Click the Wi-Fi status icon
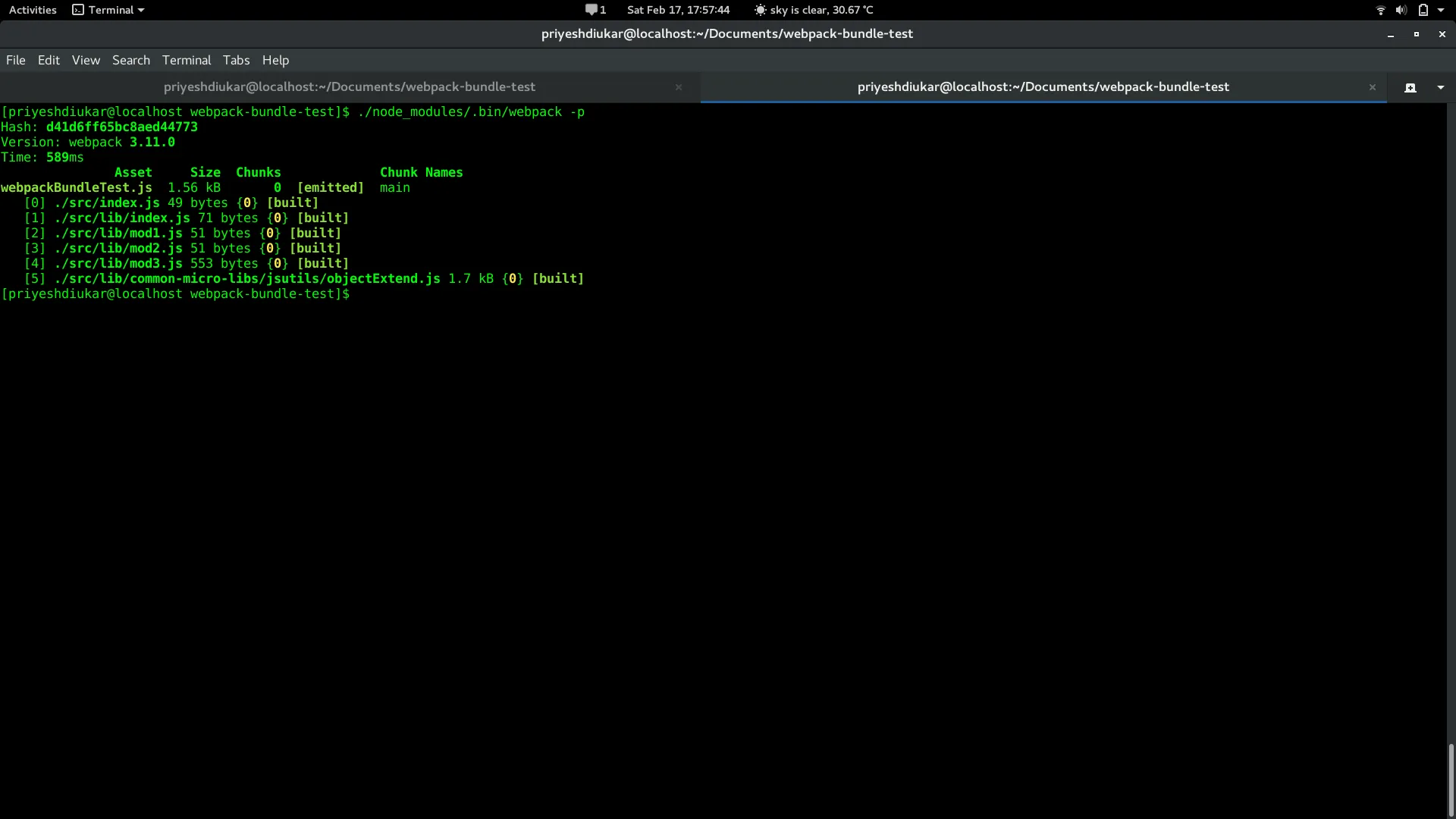Screen dimensions: 1456x819 [x=1380, y=10]
